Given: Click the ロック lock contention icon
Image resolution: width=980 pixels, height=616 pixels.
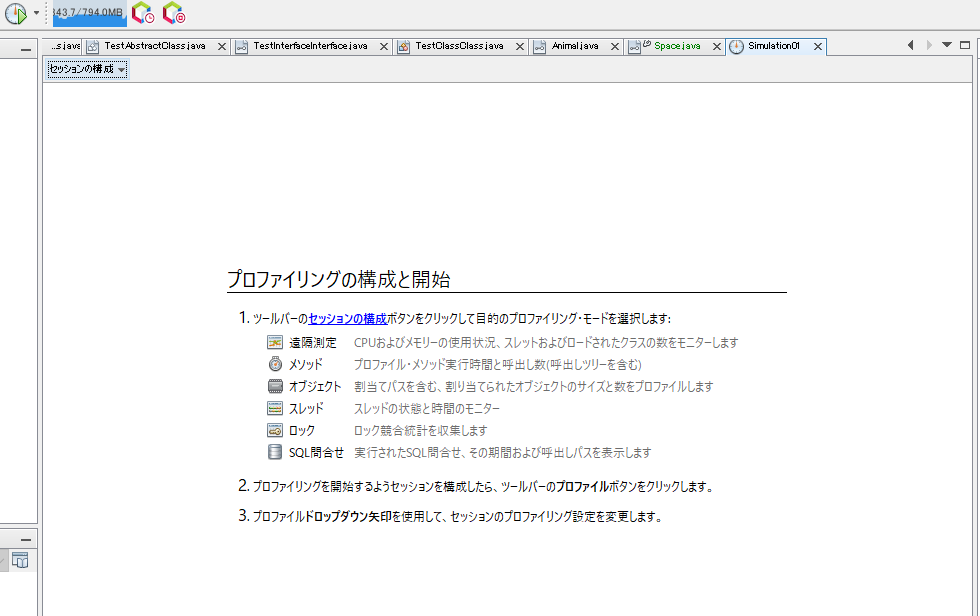Looking at the screenshot, I should 275,430.
